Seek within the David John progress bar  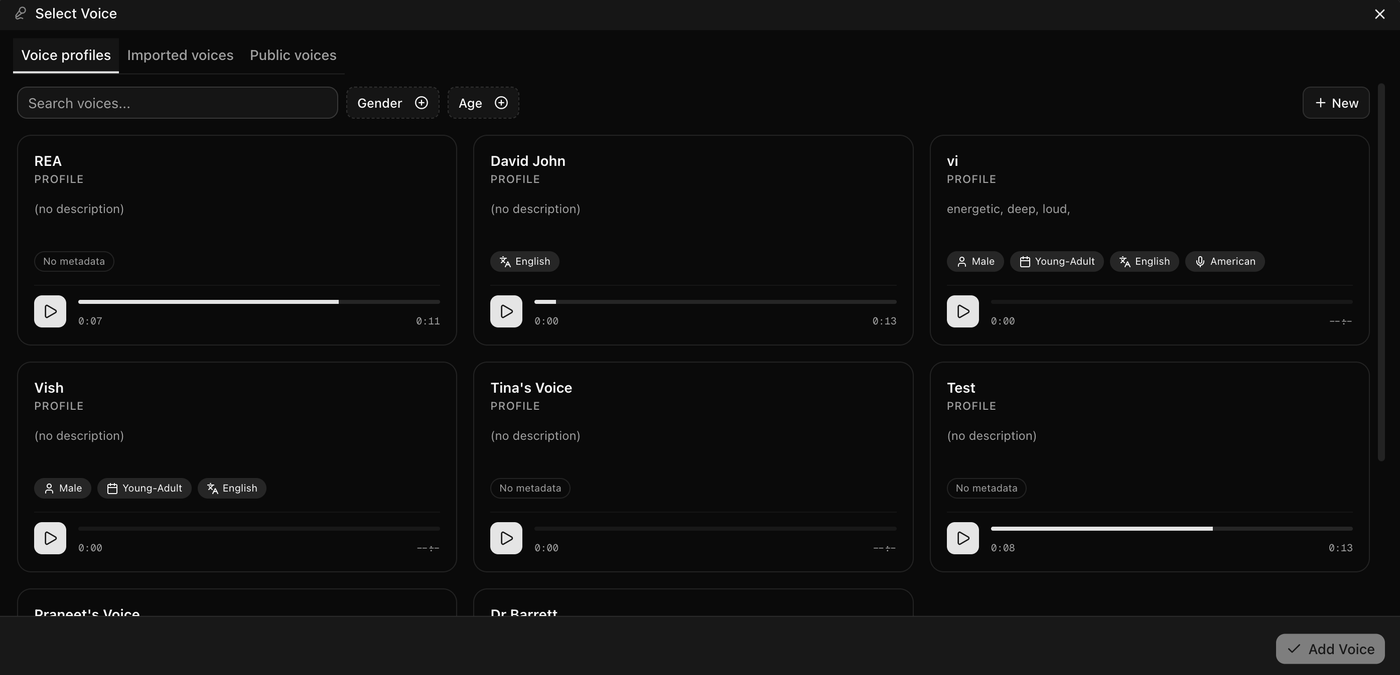click(715, 302)
